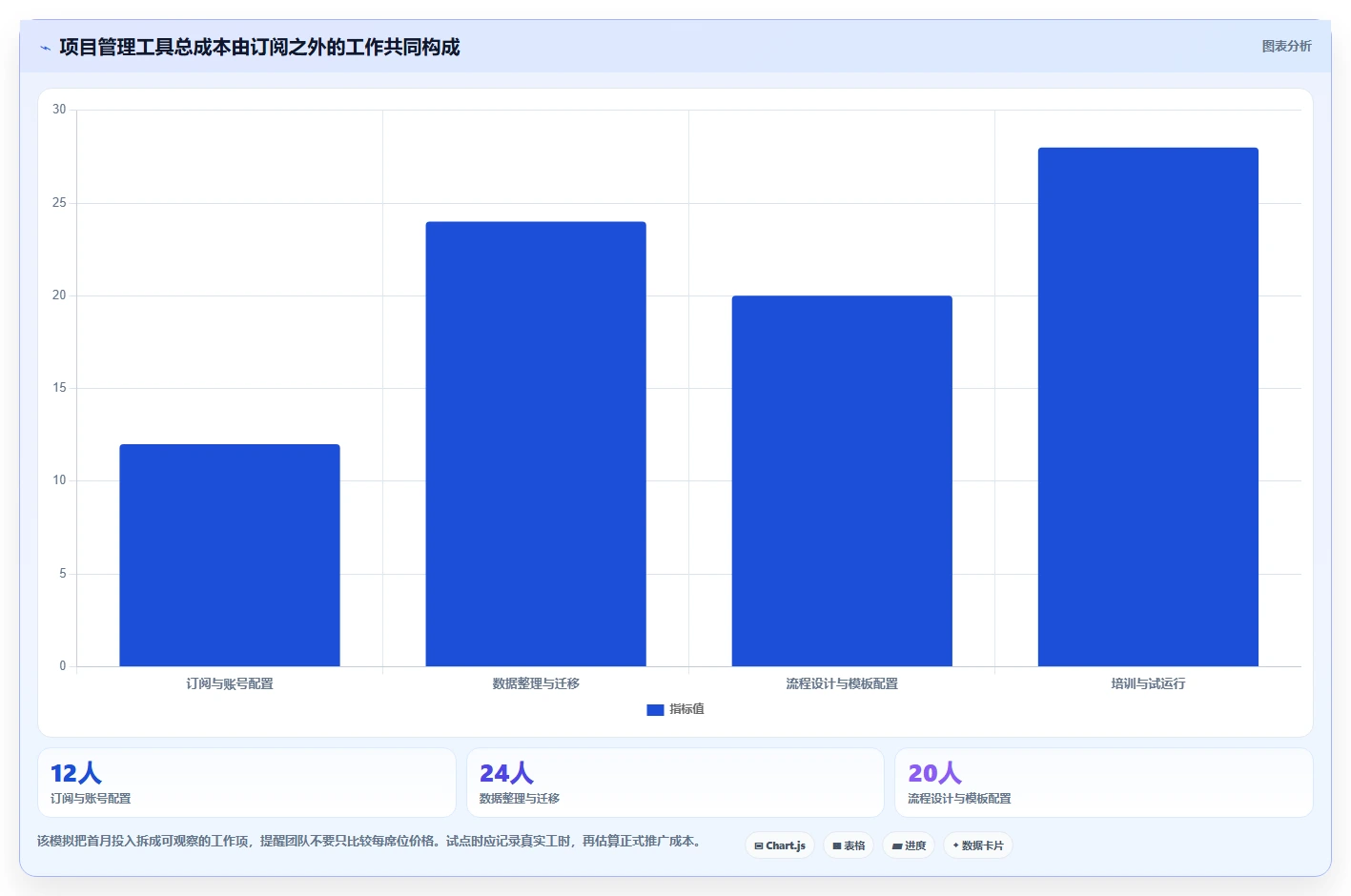Click the 图表分析 label in header
The height and width of the screenshot is (896, 1351).
click(1286, 46)
